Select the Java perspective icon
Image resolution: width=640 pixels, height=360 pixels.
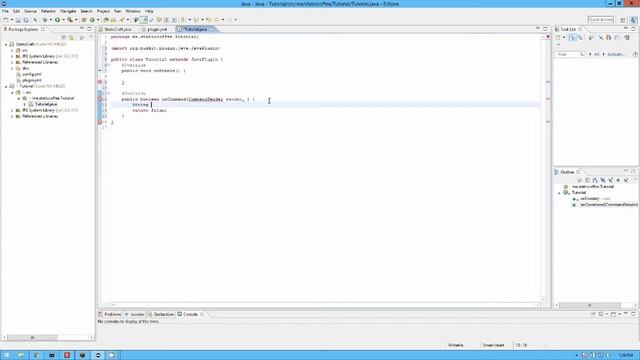pos(633,20)
